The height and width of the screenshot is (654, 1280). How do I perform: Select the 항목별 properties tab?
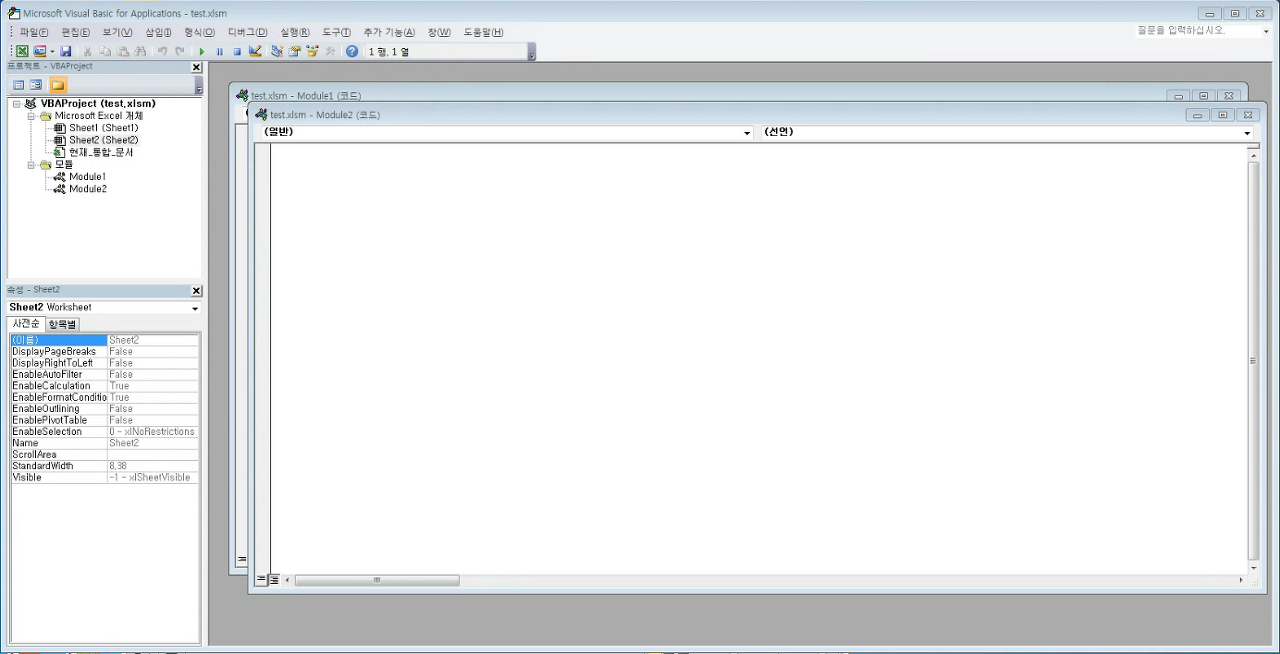[x=63, y=324]
